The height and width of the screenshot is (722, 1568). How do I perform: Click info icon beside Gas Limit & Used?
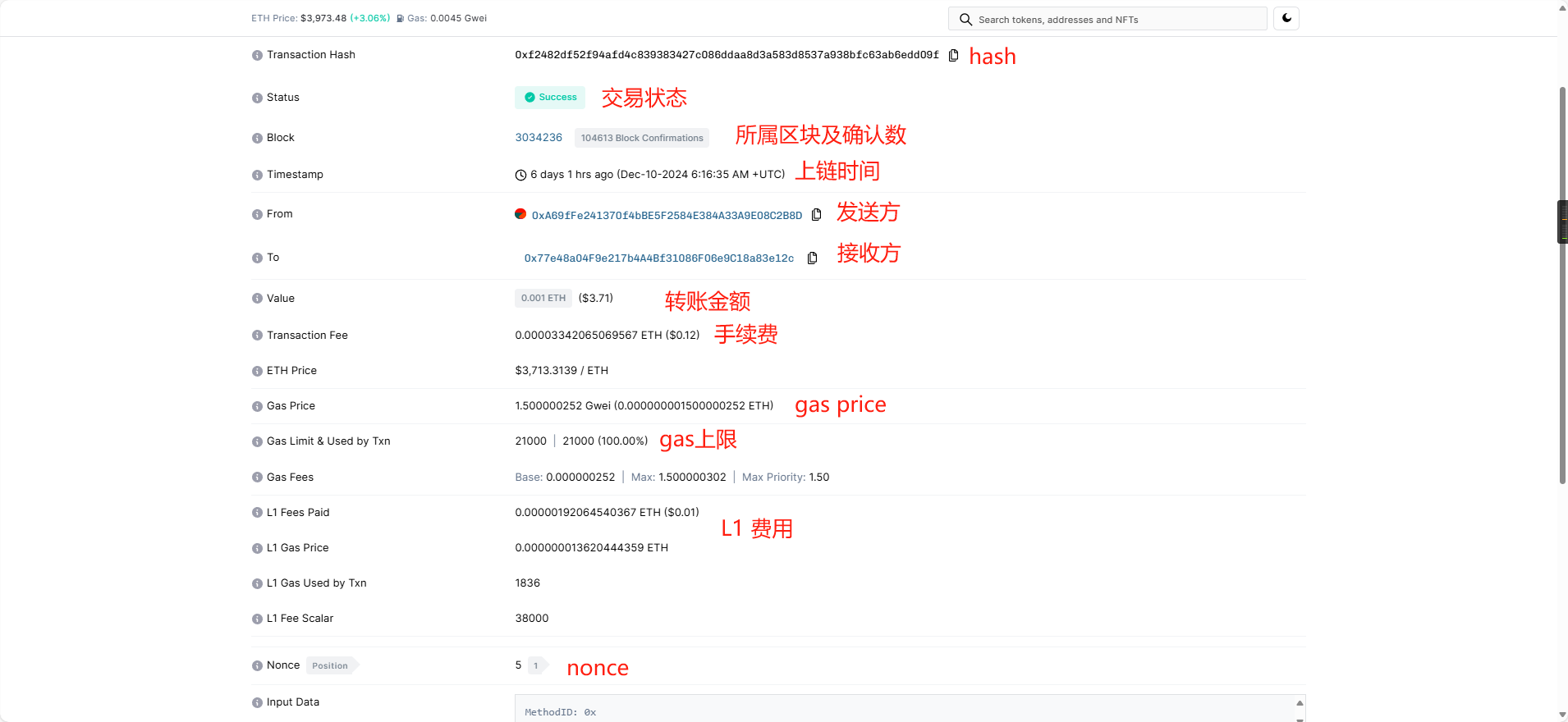[x=257, y=441]
